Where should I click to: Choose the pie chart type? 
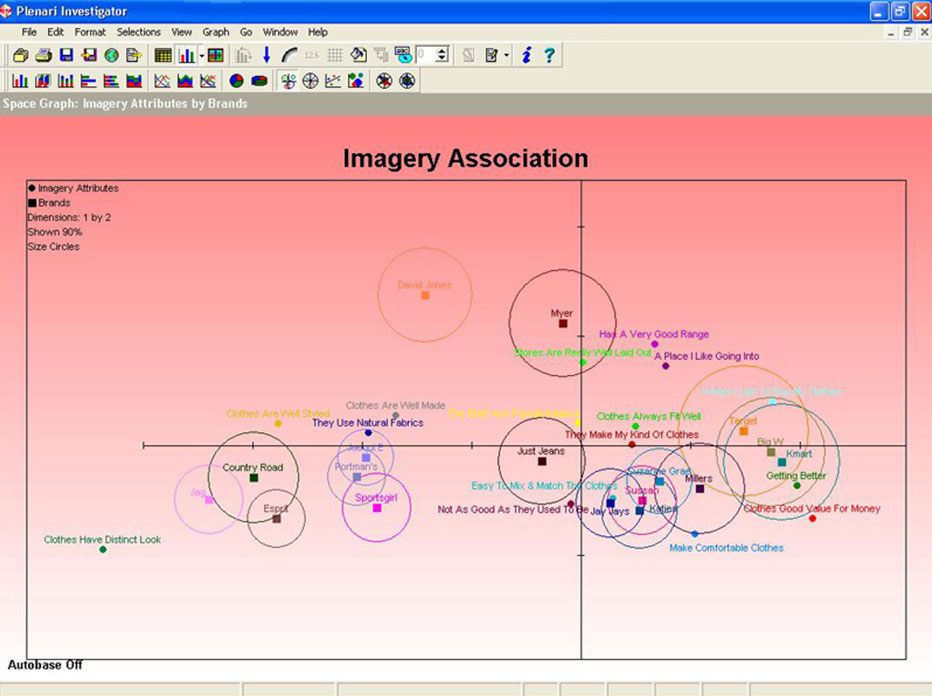pos(237,81)
